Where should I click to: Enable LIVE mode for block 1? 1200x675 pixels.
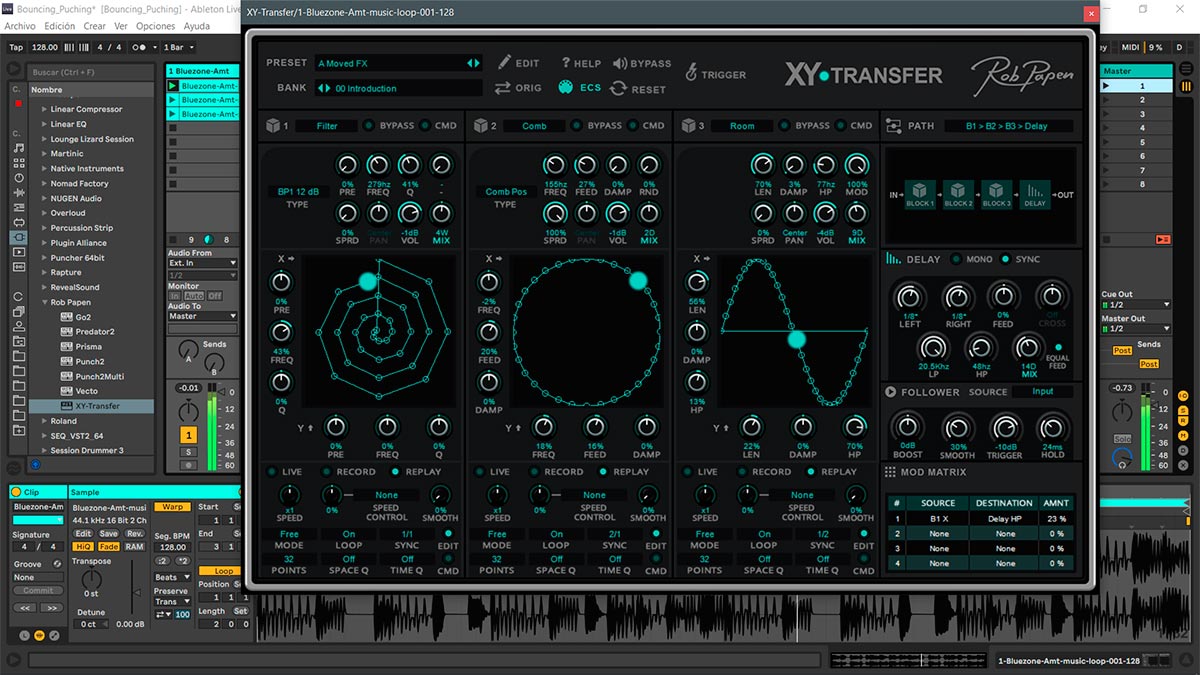pos(272,472)
